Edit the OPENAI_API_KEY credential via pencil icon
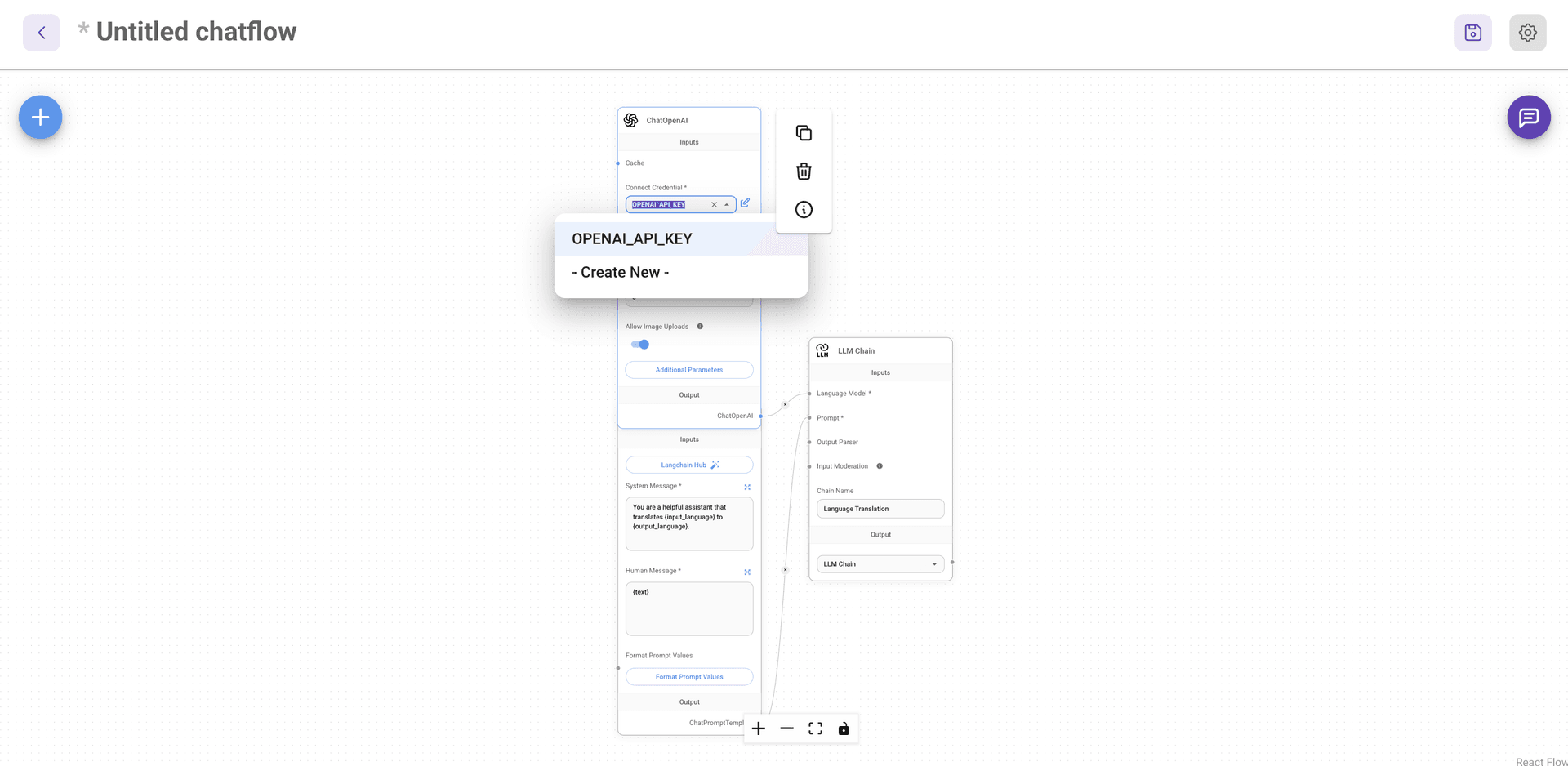Screen dimensions: 1568x766 pos(744,203)
